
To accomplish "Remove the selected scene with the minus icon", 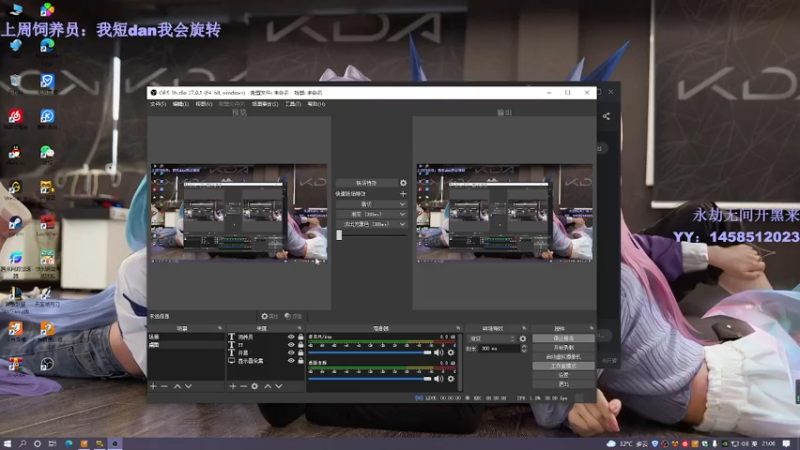I will click(164, 386).
